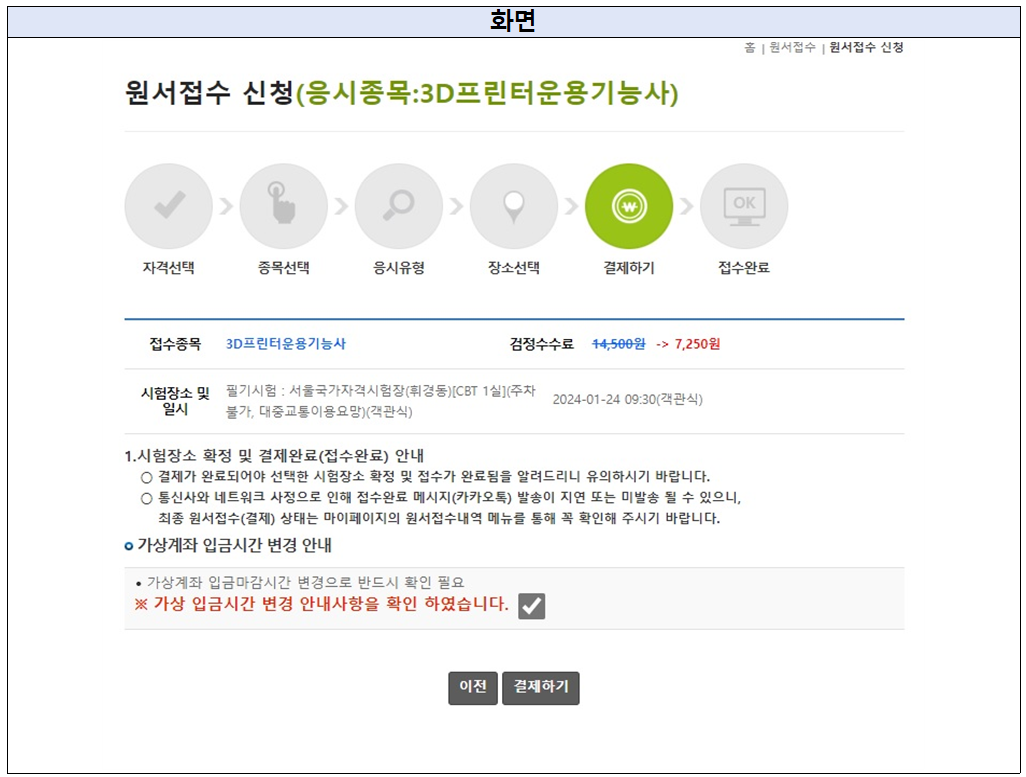Open the 원서접수 breadcrumb link
This screenshot has width=1026, height=777.
point(792,48)
